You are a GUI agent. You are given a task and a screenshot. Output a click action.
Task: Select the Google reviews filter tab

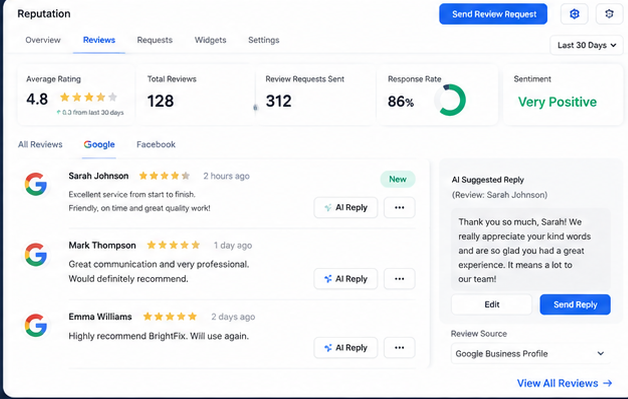click(x=99, y=145)
